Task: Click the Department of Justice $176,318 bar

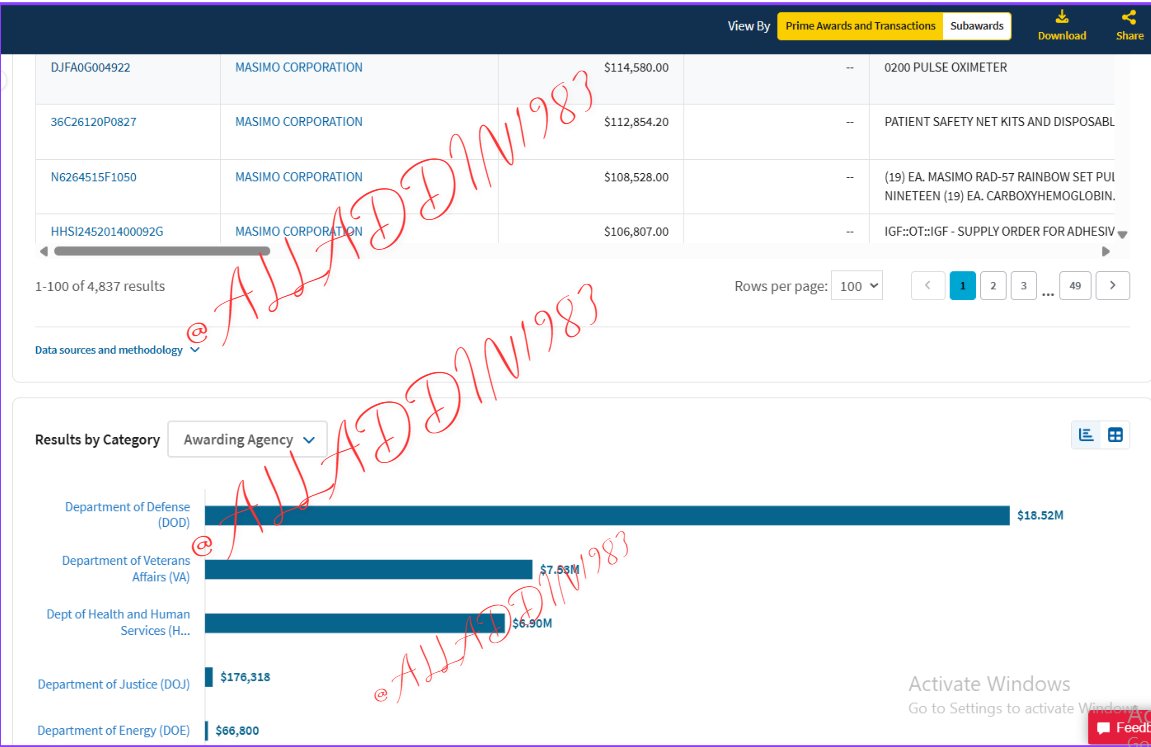Action: point(209,677)
